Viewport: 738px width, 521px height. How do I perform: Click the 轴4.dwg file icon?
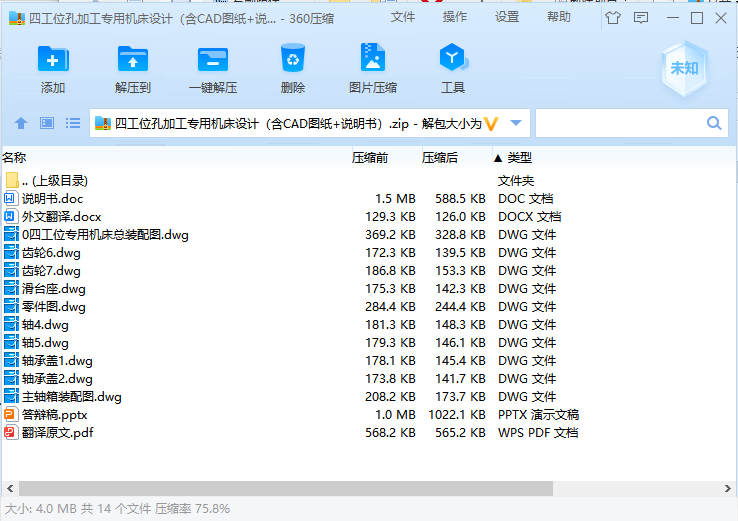[x=11, y=324]
